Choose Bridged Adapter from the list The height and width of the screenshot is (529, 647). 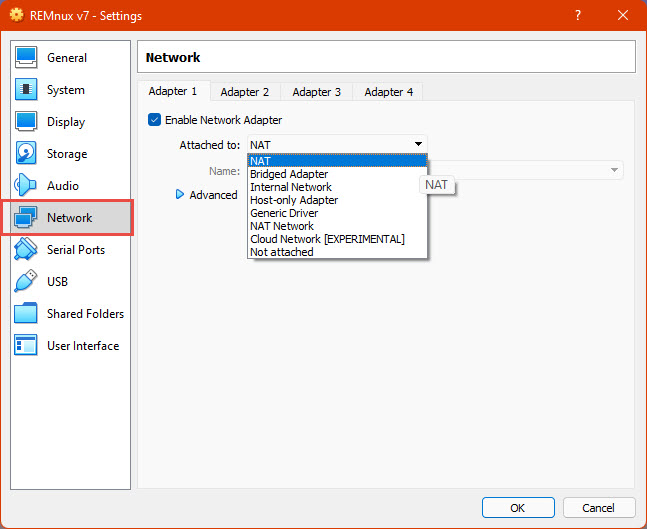click(x=289, y=174)
